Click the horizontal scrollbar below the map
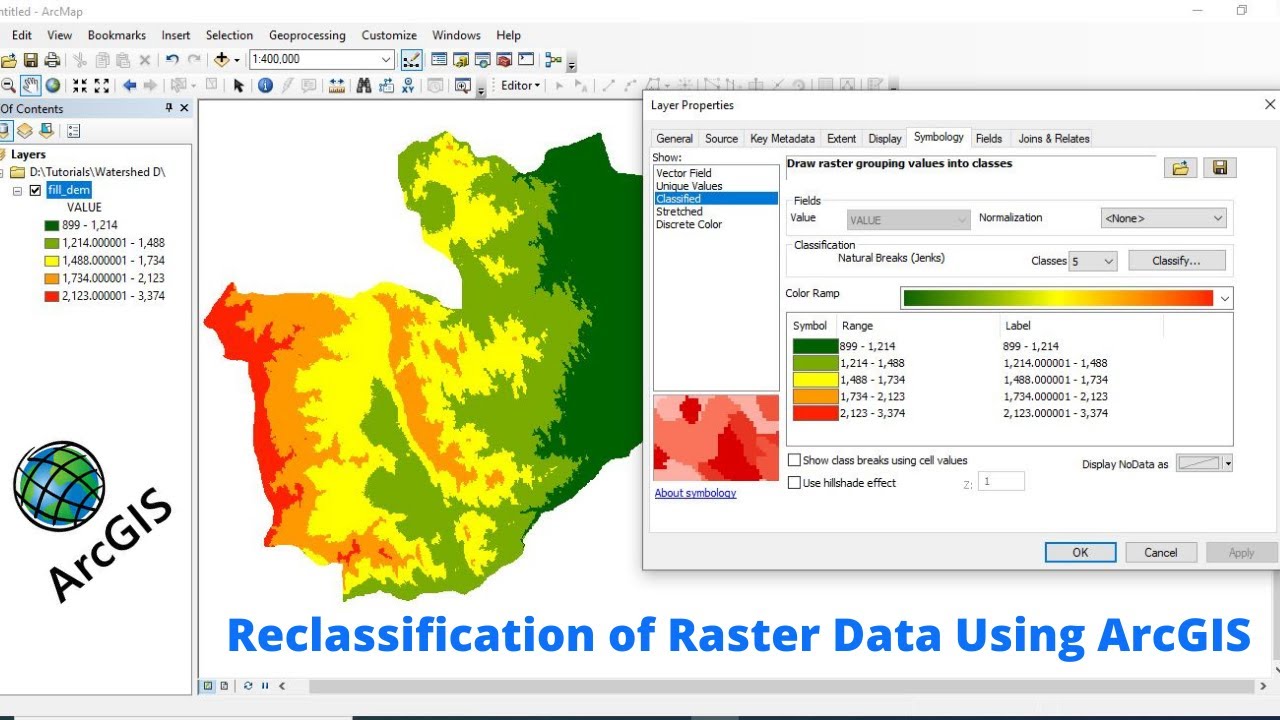Viewport: 1280px width, 720px height. pos(781,686)
